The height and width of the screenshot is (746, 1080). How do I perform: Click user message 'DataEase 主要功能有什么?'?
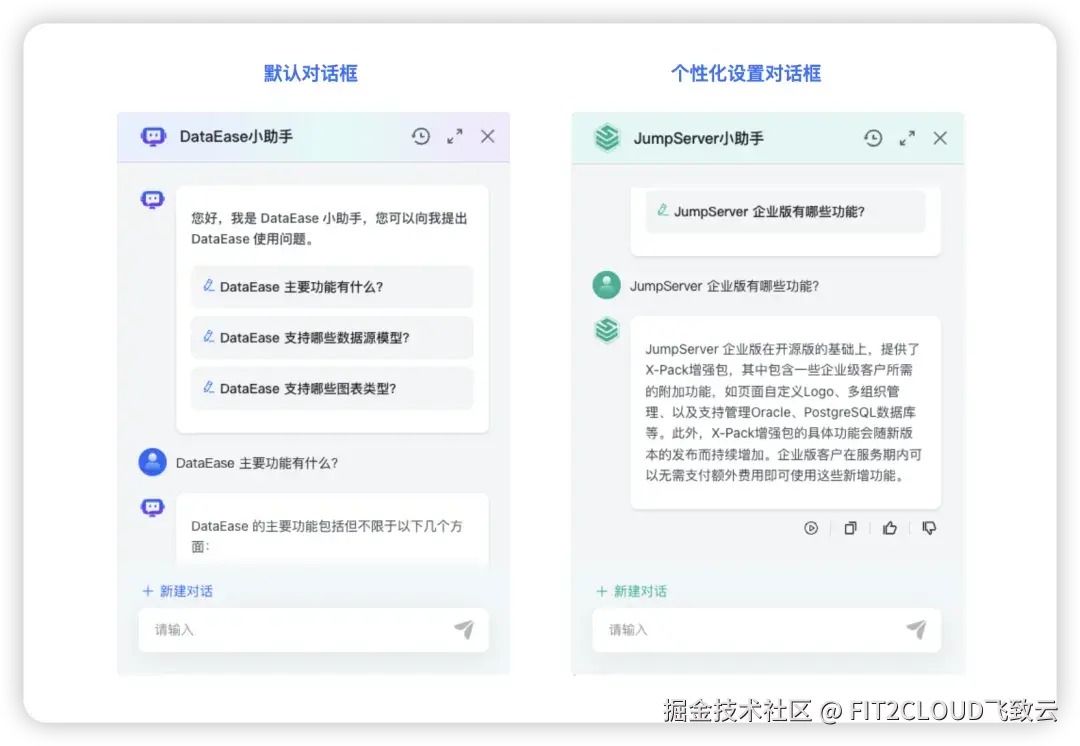(x=257, y=463)
